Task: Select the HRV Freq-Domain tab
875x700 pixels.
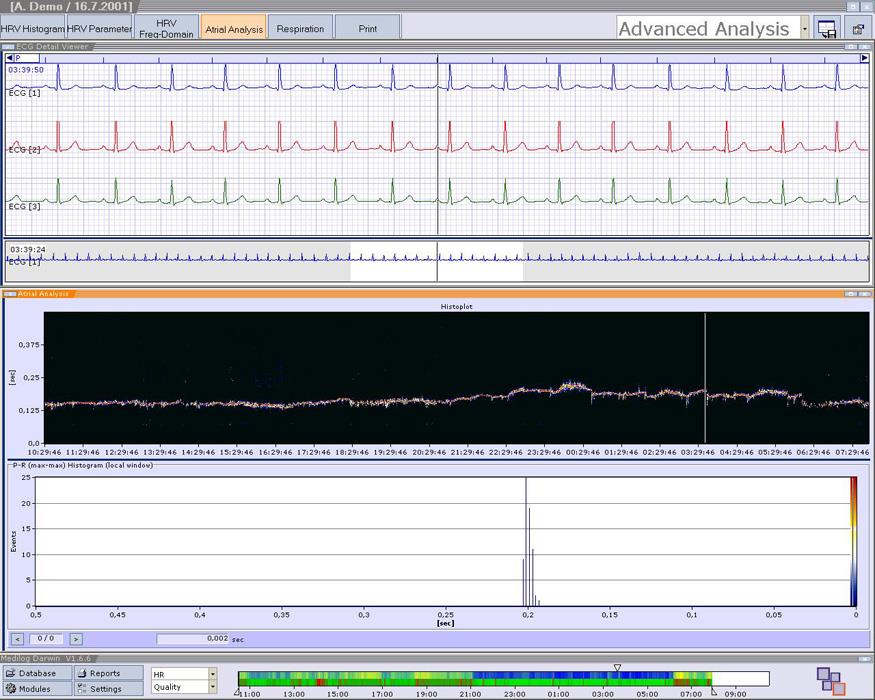Action: (167, 27)
